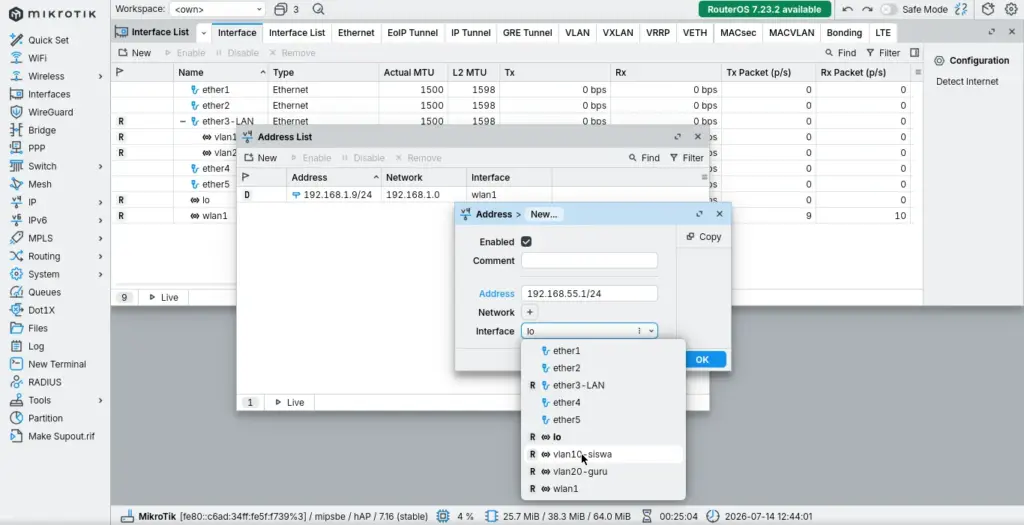Click the RouterOS 7.23.2 available button

coord(765,9)
